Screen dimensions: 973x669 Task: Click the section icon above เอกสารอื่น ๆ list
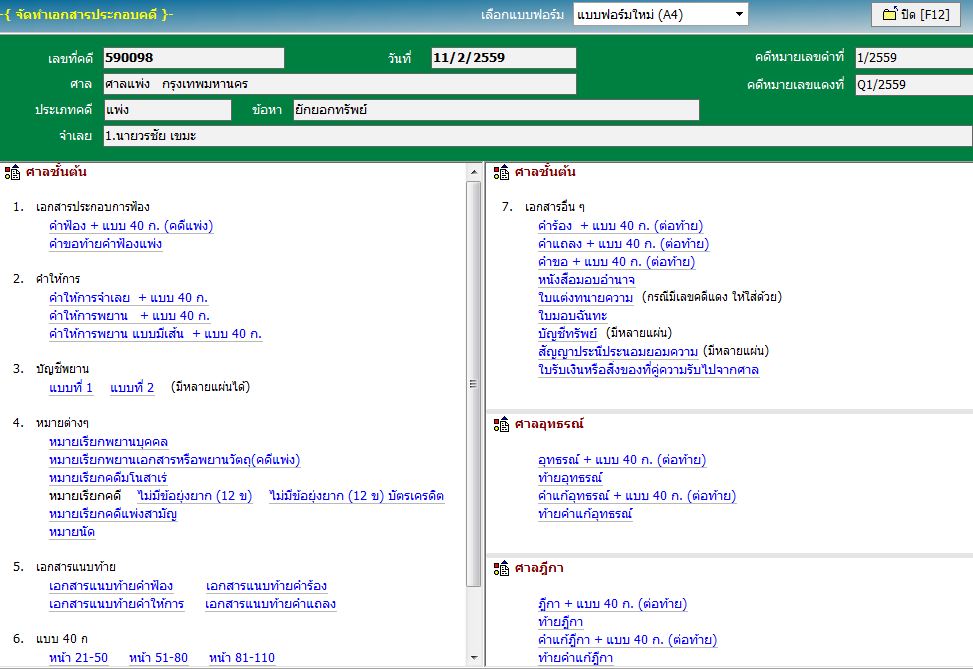point(501,172)
